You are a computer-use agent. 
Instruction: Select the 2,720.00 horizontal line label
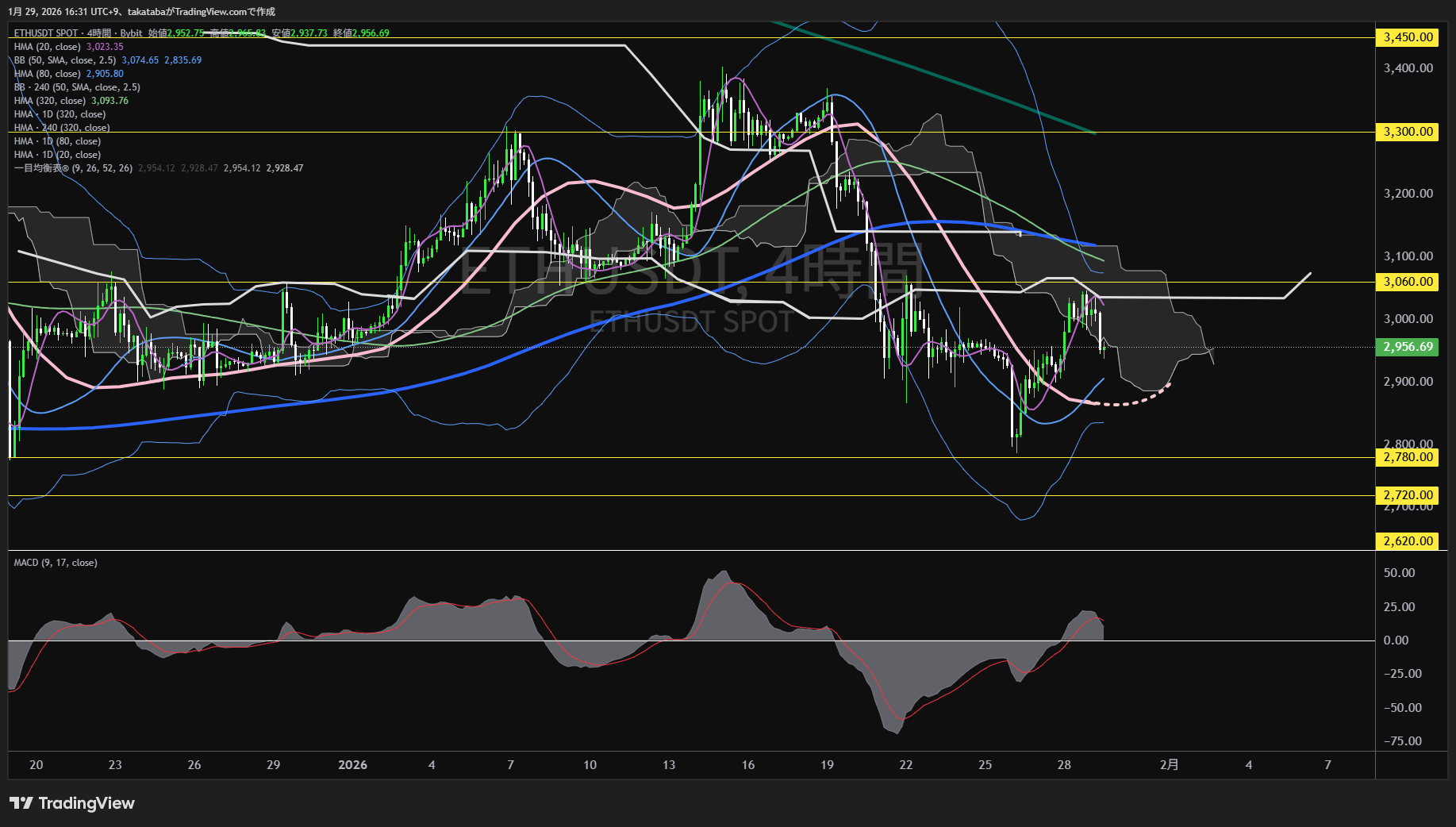[1408, 495]
